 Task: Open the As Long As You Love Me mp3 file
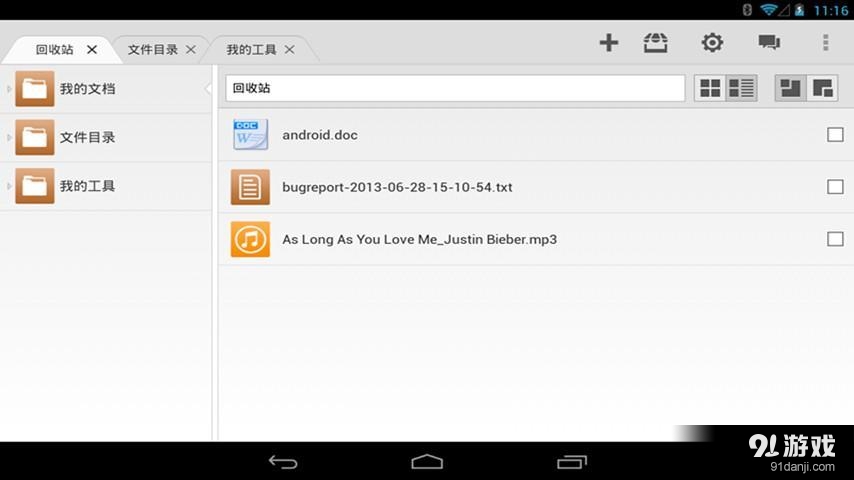pyautogui.click(x=419, y=240)
